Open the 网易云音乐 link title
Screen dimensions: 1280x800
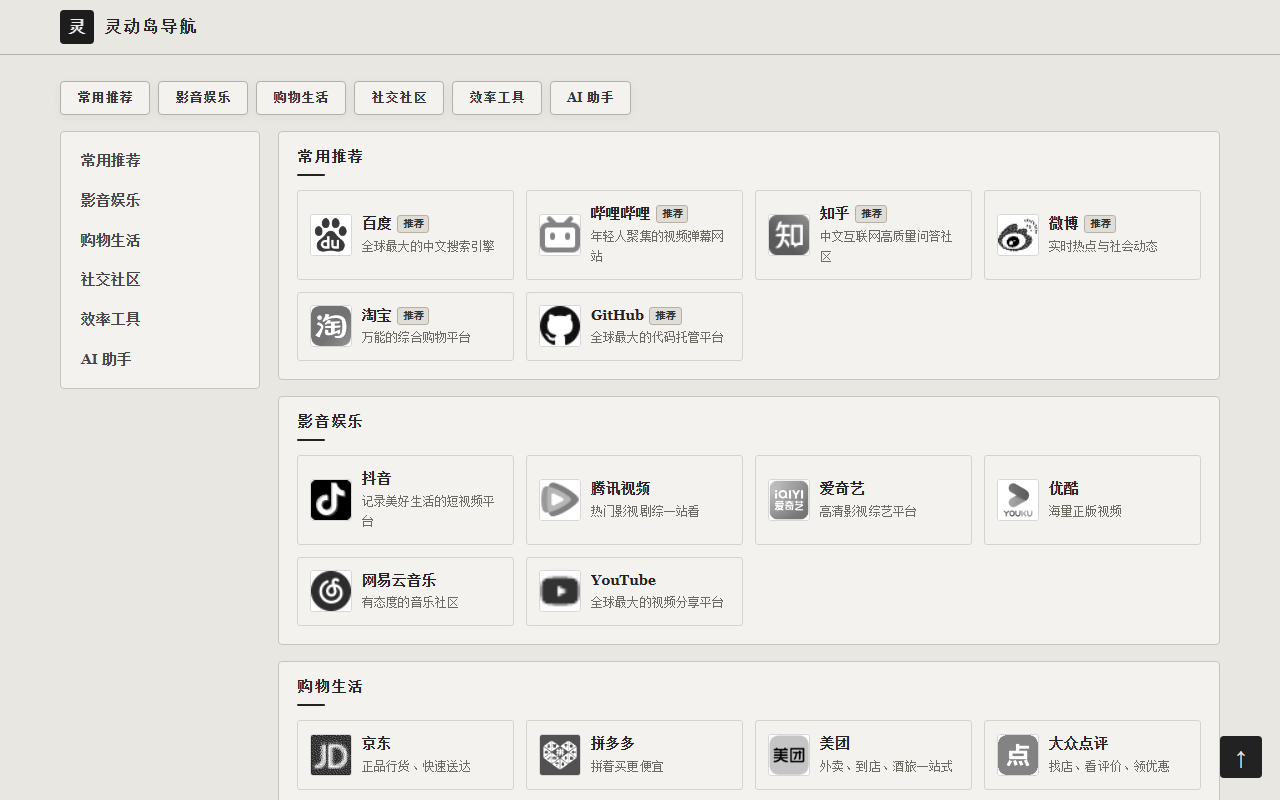click(x=399, y=580)
